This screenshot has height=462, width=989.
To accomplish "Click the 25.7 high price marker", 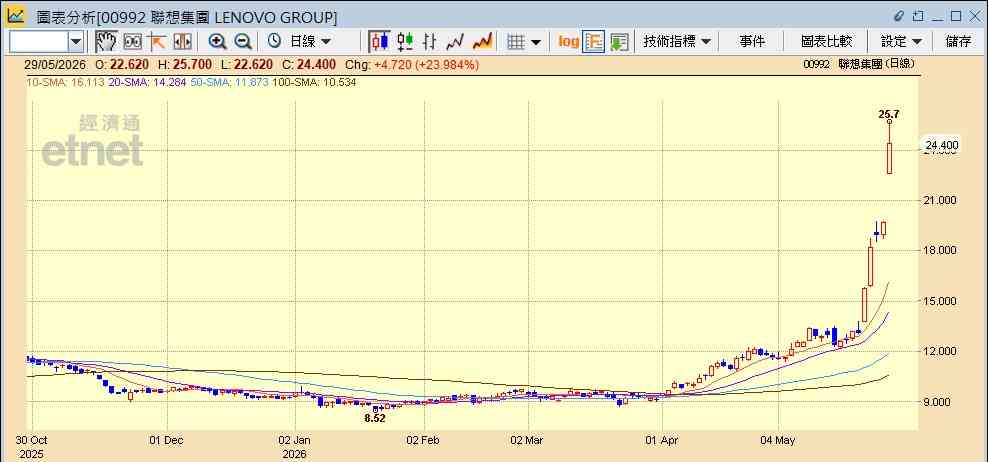I will point(889,114).
